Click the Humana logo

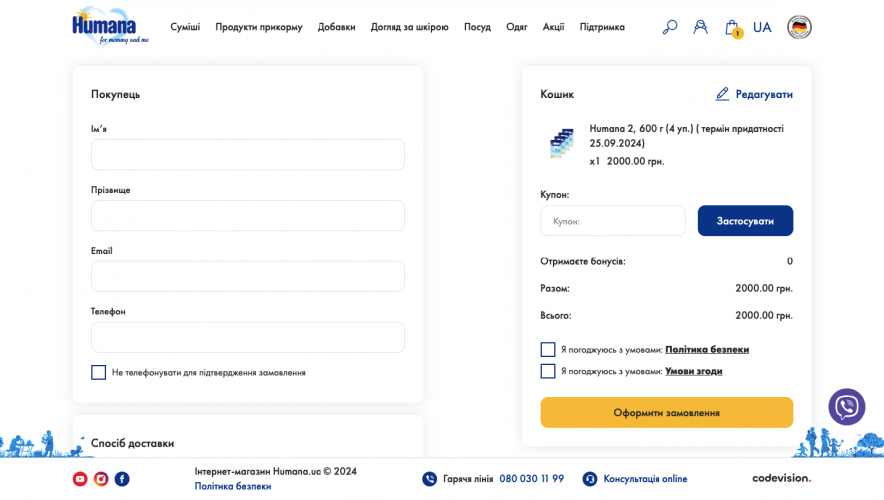(110, 26)
